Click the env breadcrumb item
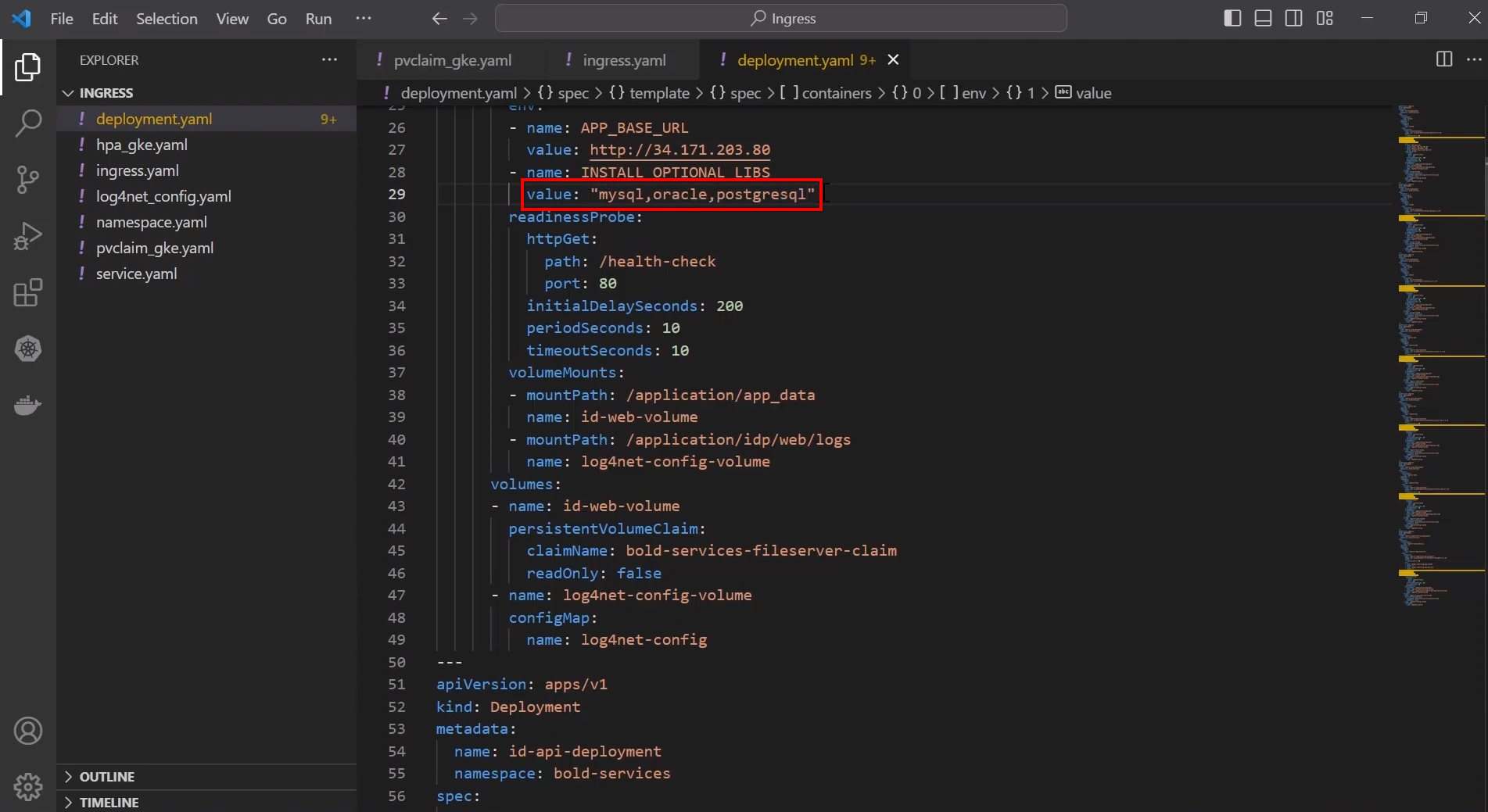The image size is (1488, 812). click(x=963, y=93)
